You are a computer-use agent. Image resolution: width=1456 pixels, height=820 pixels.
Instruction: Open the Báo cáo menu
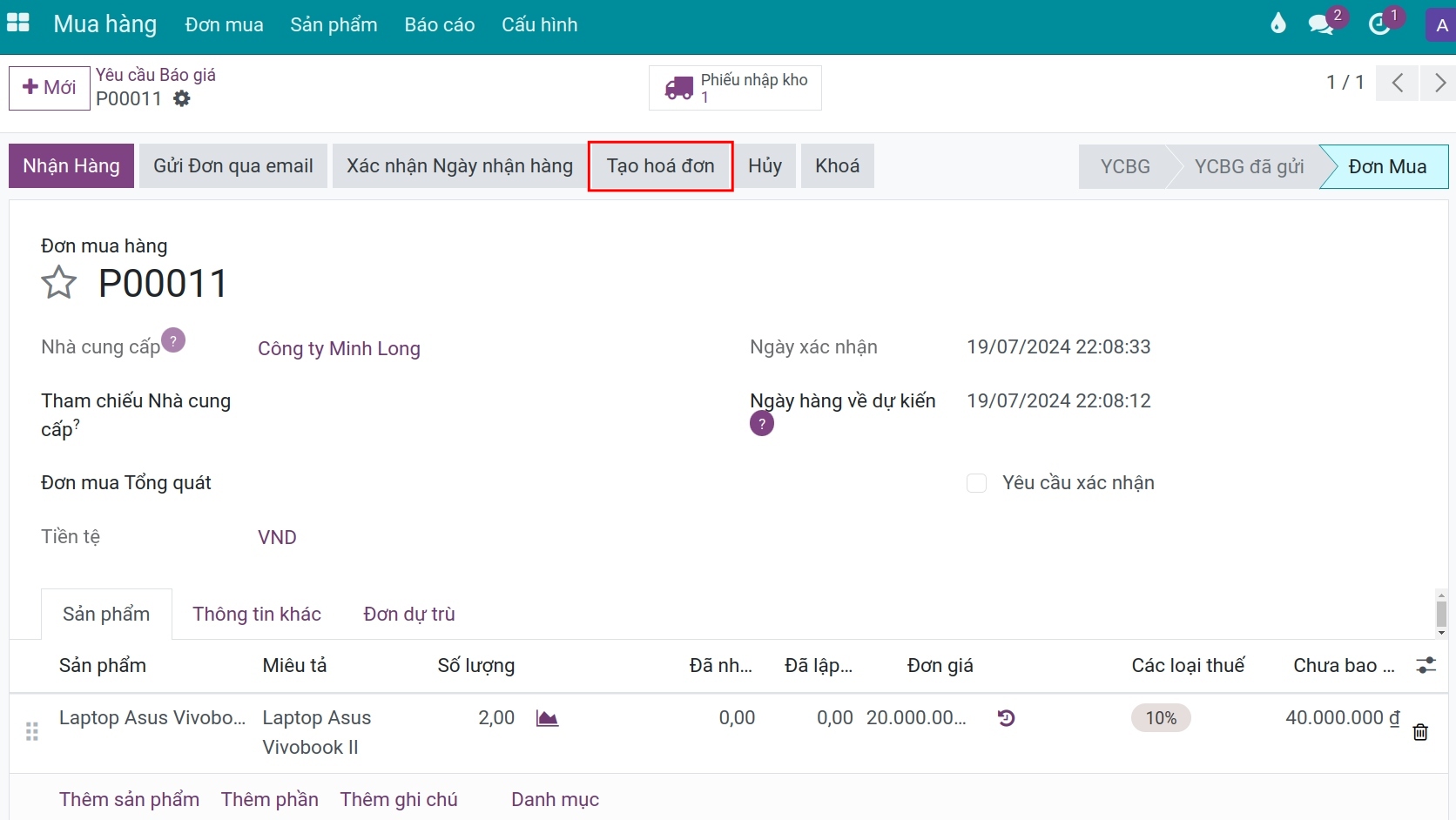pos(440,25)
